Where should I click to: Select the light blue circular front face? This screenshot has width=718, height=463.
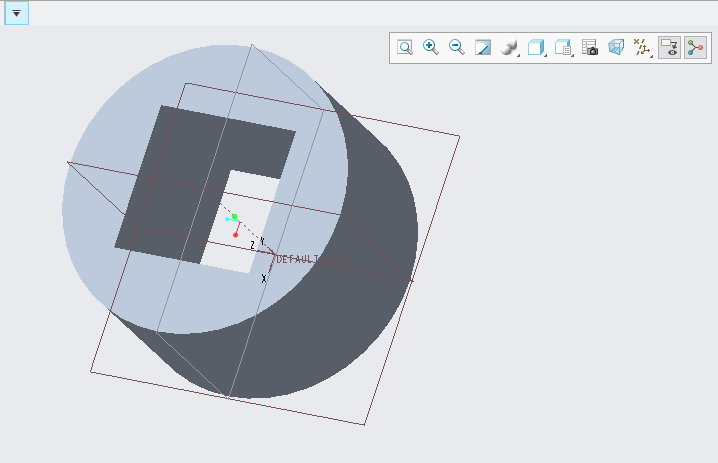110,120
